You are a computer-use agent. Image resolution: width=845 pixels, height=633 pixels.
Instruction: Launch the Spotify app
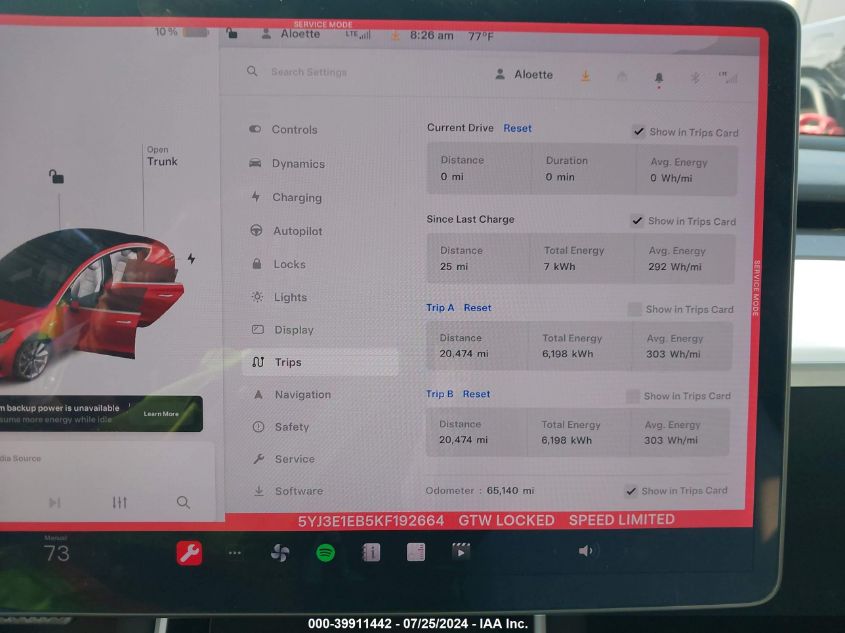coord(325,552)
